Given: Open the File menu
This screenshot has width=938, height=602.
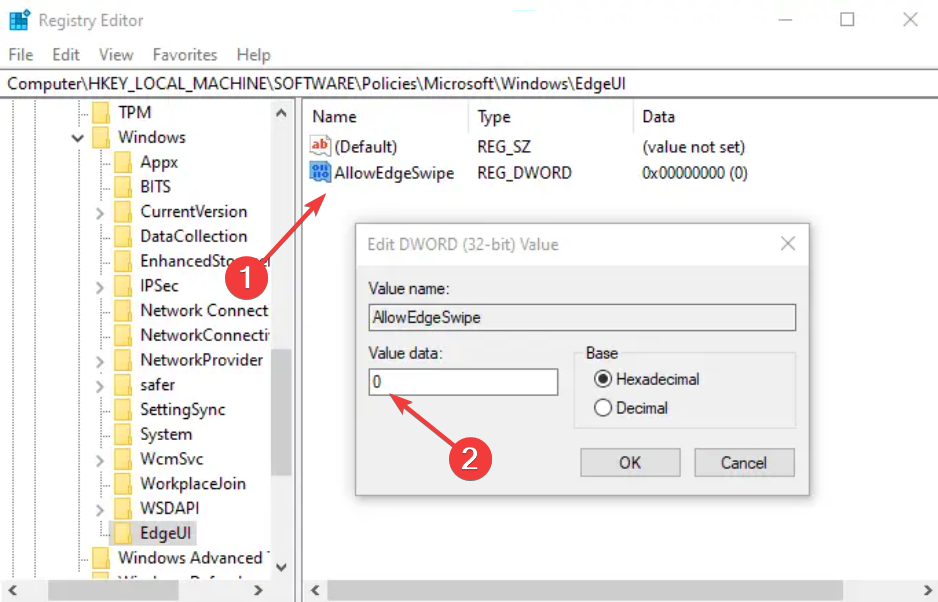Looking at the screenshot, I should (21, 54).
